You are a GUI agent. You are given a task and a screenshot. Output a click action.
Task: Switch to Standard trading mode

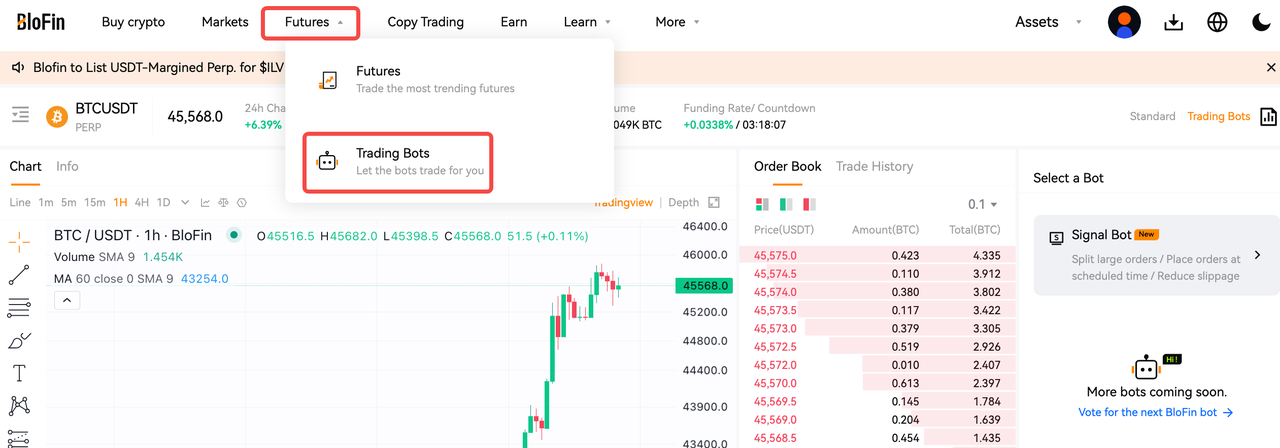[1152, 116]
